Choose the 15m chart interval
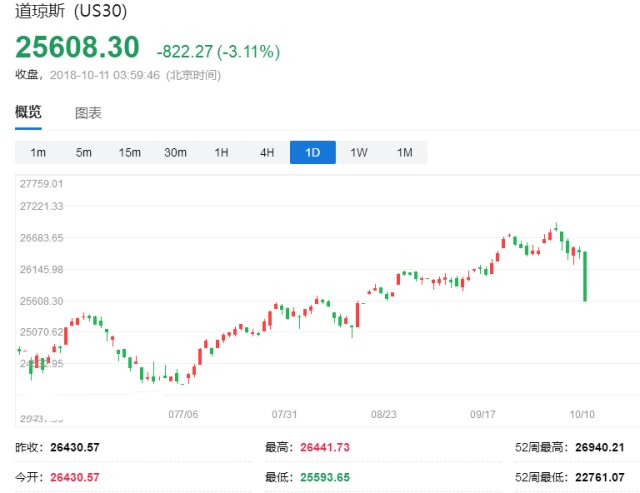Viewport: 640px width, 493px height. pos(130,152)
